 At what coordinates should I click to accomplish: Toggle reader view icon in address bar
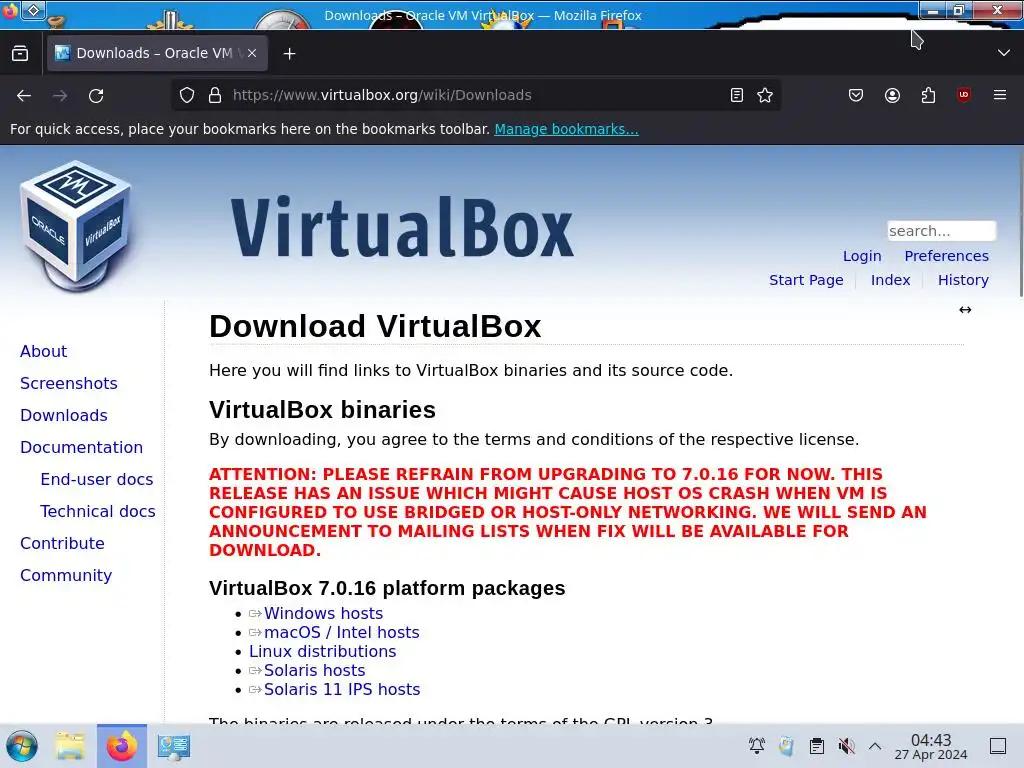737,95
